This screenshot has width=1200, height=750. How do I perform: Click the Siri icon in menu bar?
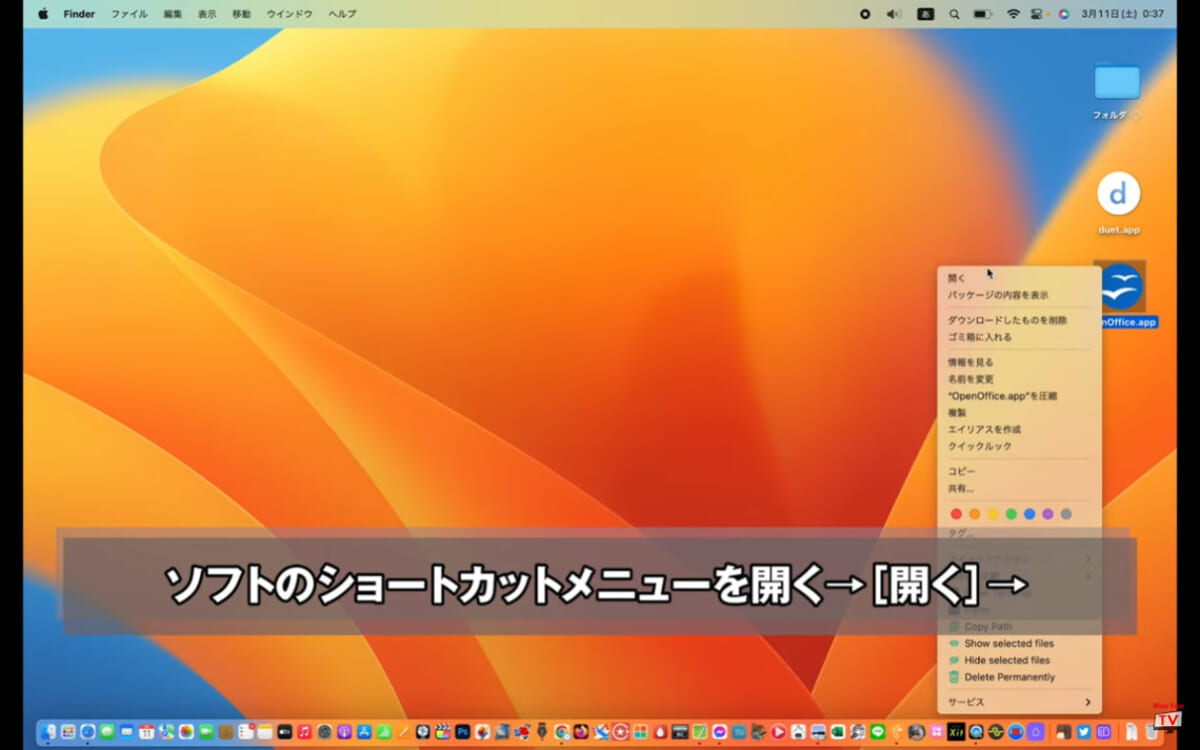click(x=1063, y=14)
